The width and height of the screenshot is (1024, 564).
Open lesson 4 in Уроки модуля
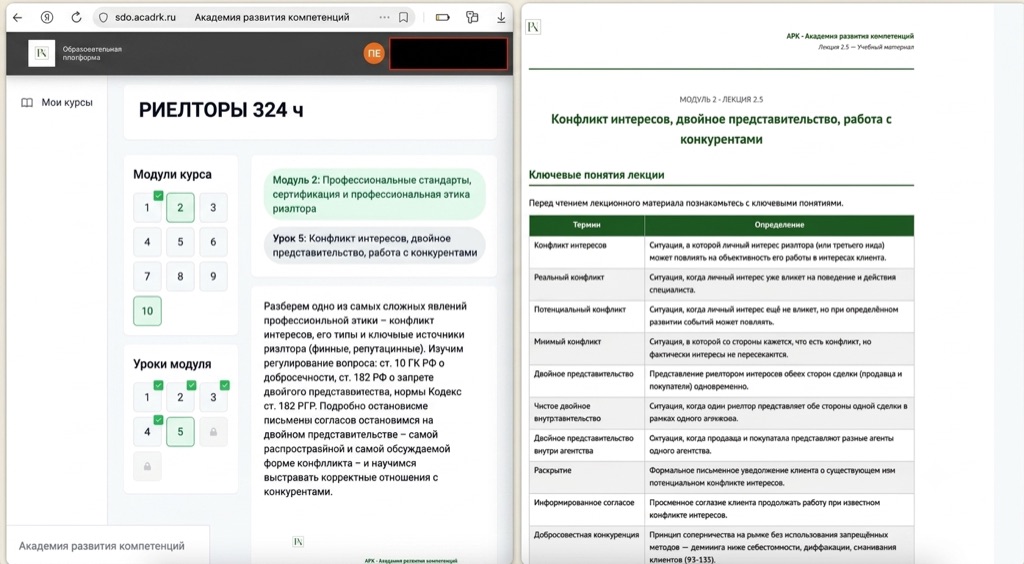[147, 432]
